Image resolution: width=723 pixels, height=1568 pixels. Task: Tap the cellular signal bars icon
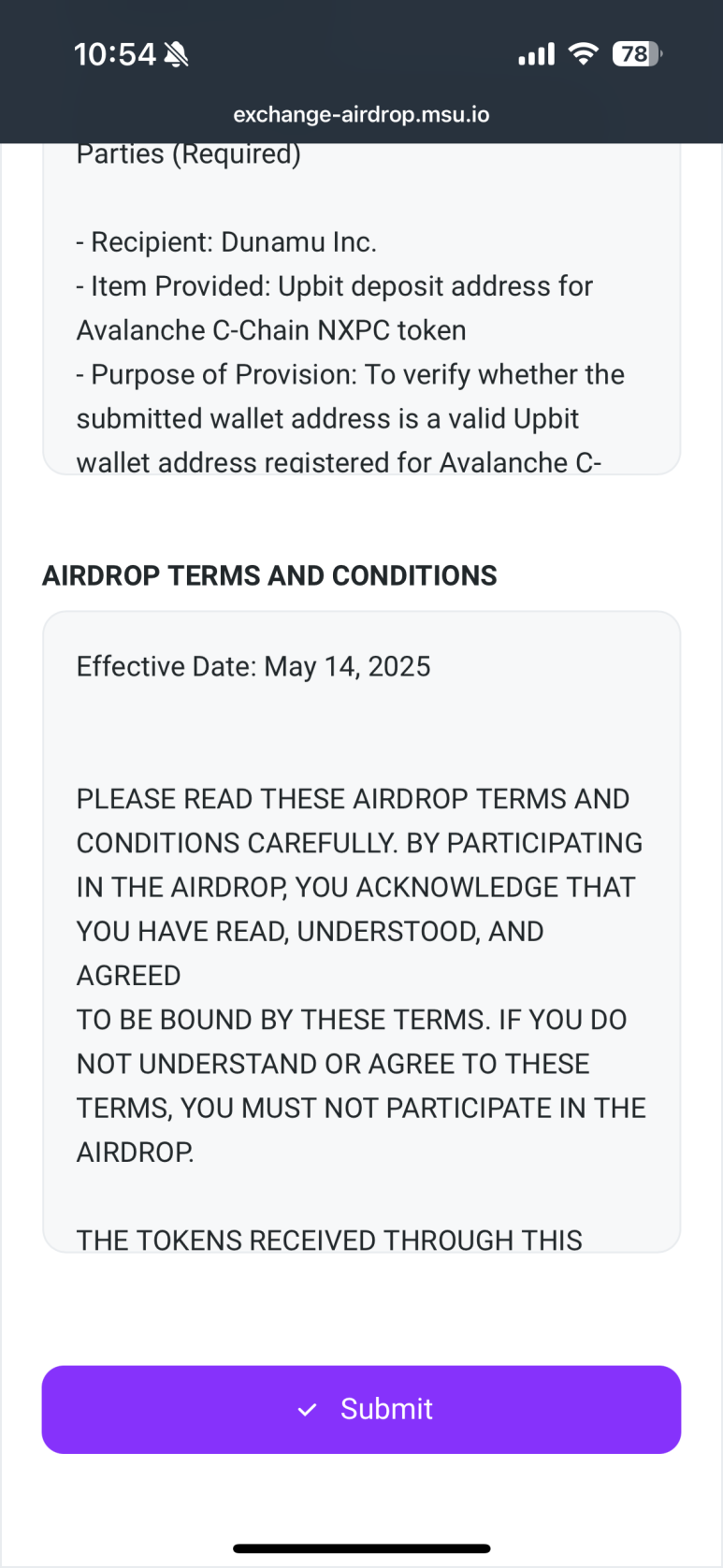pos(537,54)
